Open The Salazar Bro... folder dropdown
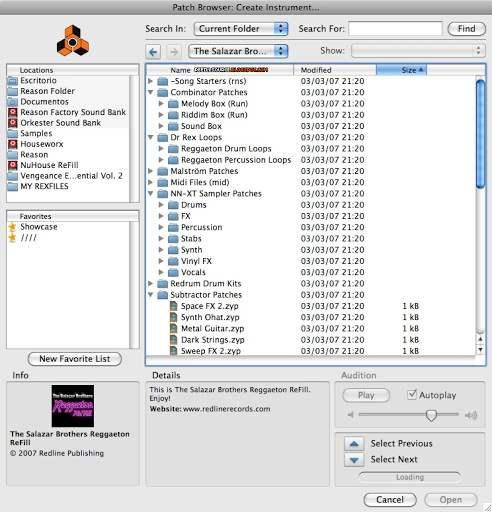Image resolution: width=492 pixels, height=512 pixels. tap(238, 51)
